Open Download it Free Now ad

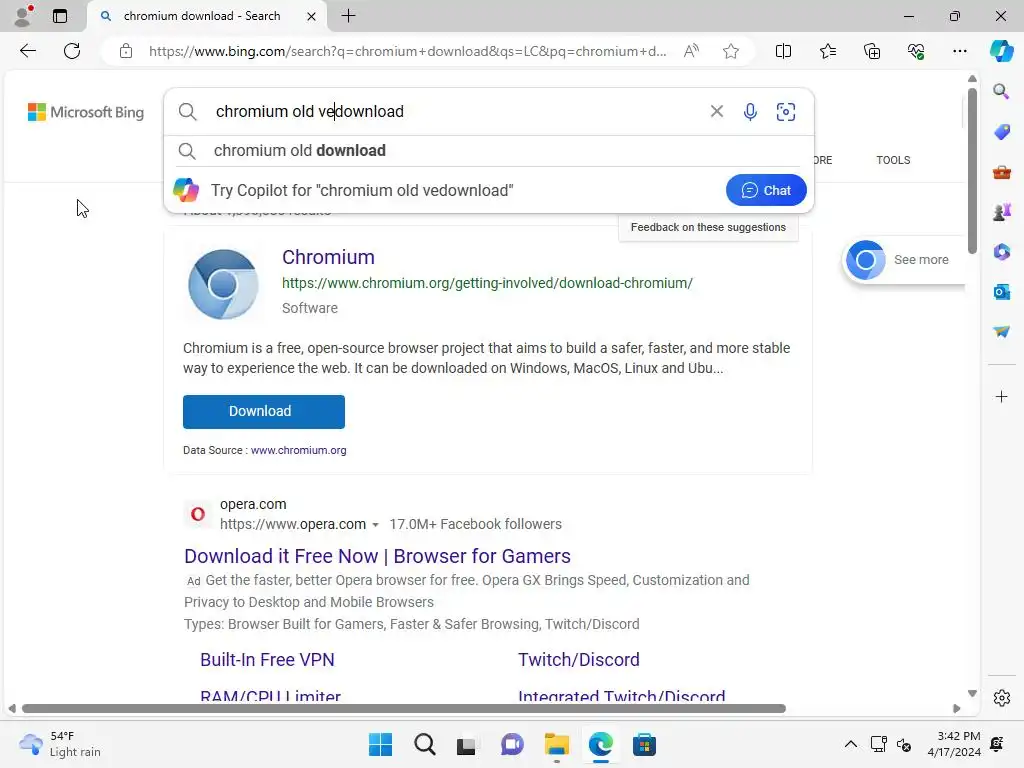point(377,556)
